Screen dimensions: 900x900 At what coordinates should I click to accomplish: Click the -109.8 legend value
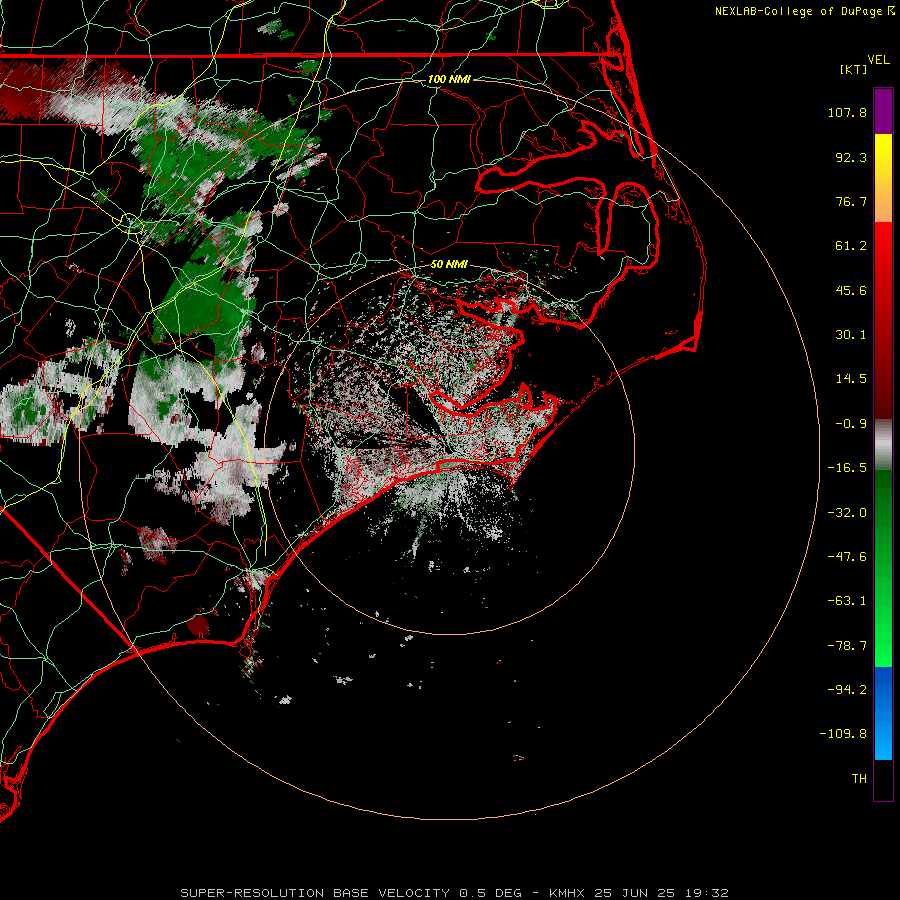[x=843, y=734]
